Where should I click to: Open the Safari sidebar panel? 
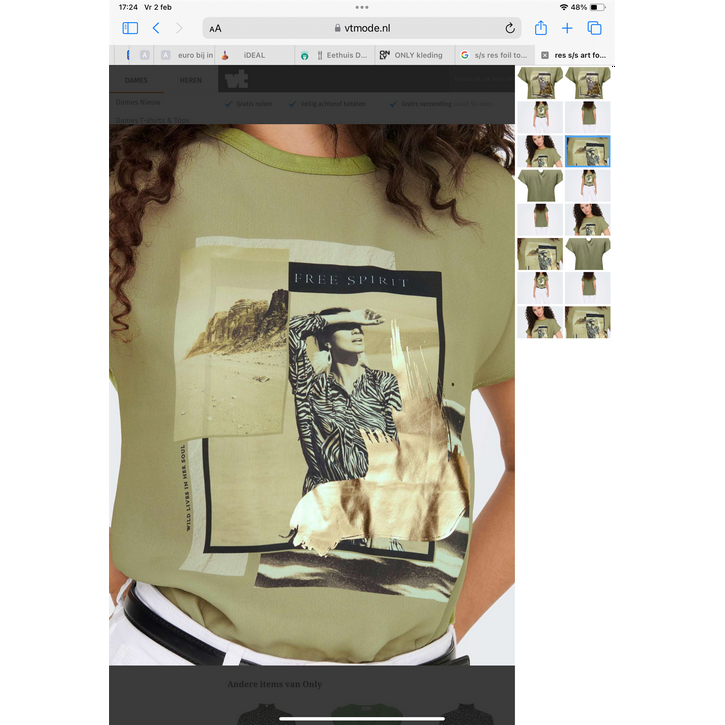130,28
